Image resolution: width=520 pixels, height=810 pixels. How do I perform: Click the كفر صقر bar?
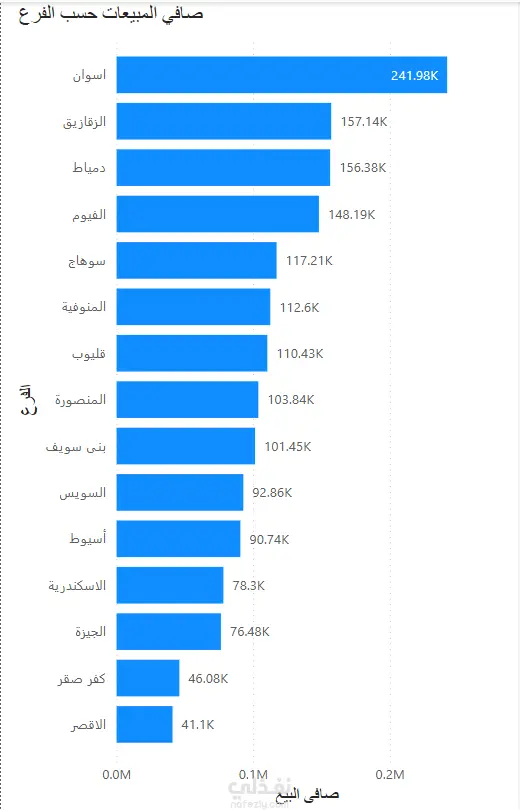tap(148, 678)
